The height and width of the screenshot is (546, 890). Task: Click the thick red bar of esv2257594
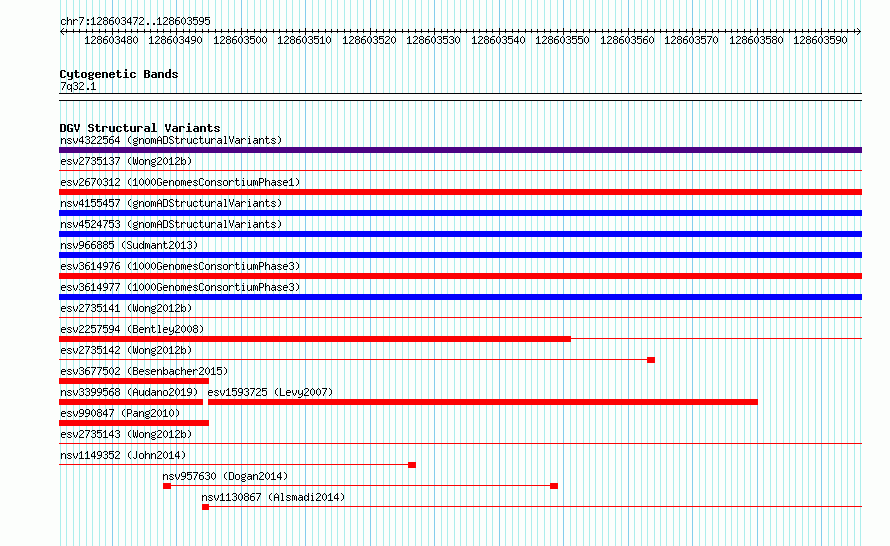click(315, 339)
